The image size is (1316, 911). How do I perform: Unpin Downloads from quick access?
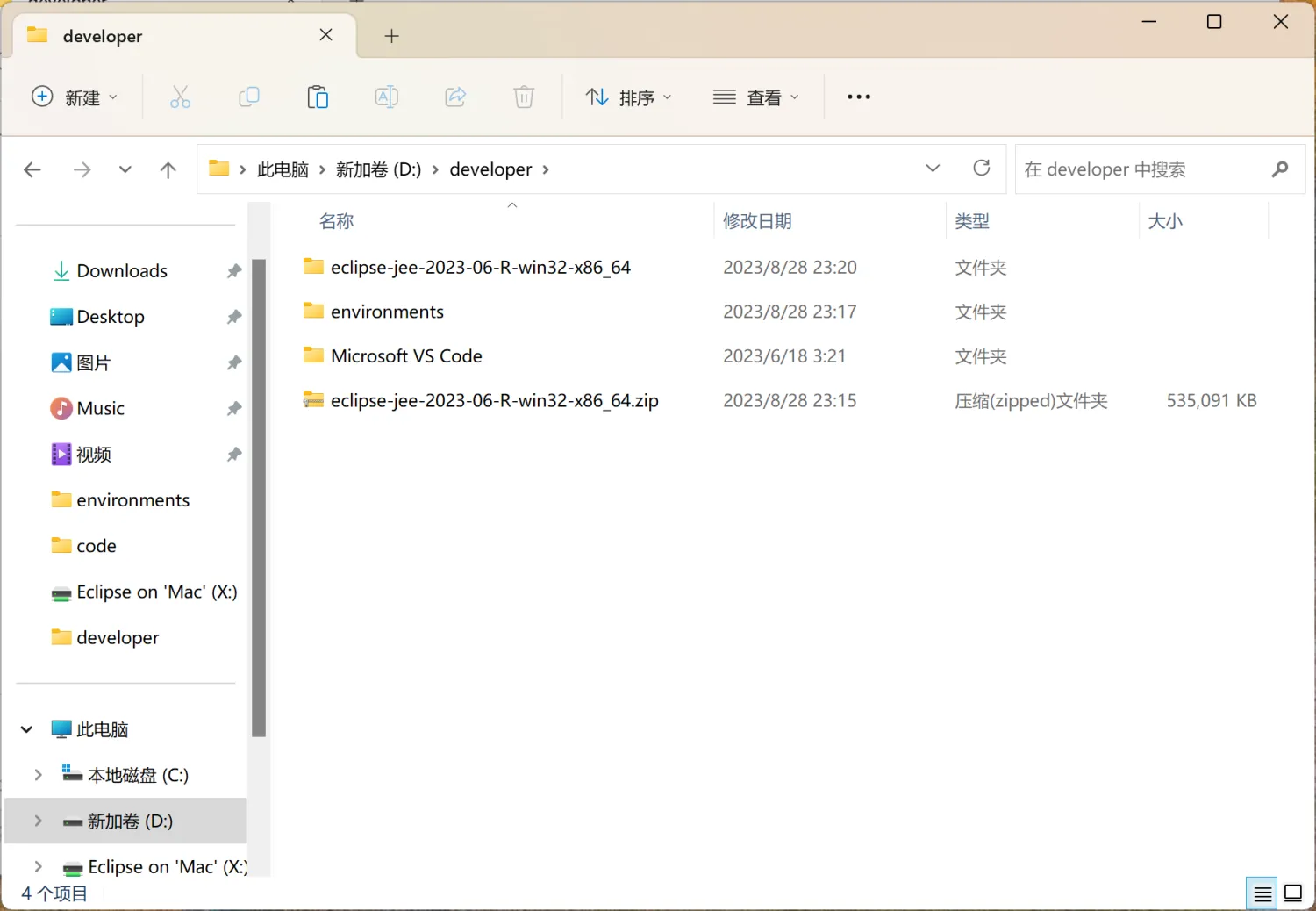click(x=233, y=271)
